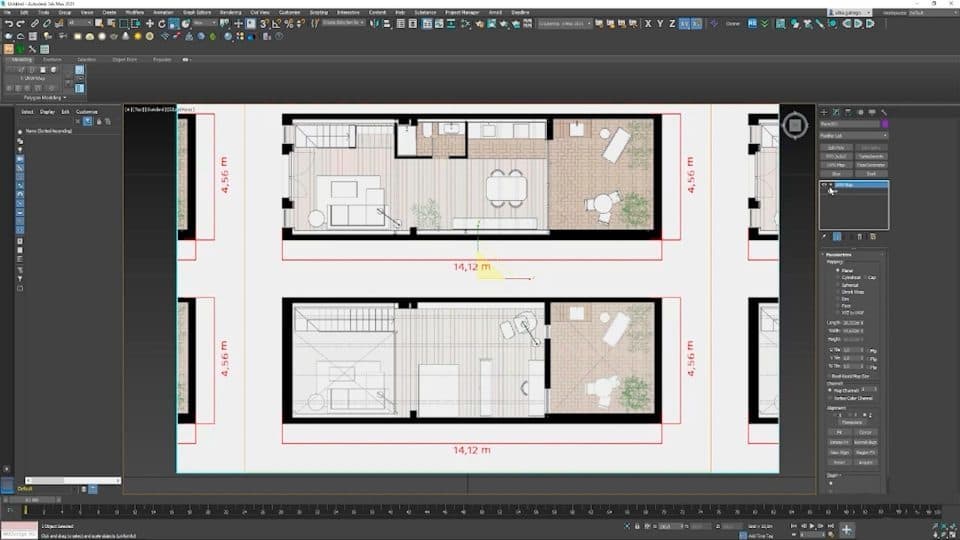The width and height of the screenshot is (960, 540).
Task: Open the user sign-in account dropdown
Action: click(x=849, y=12)
